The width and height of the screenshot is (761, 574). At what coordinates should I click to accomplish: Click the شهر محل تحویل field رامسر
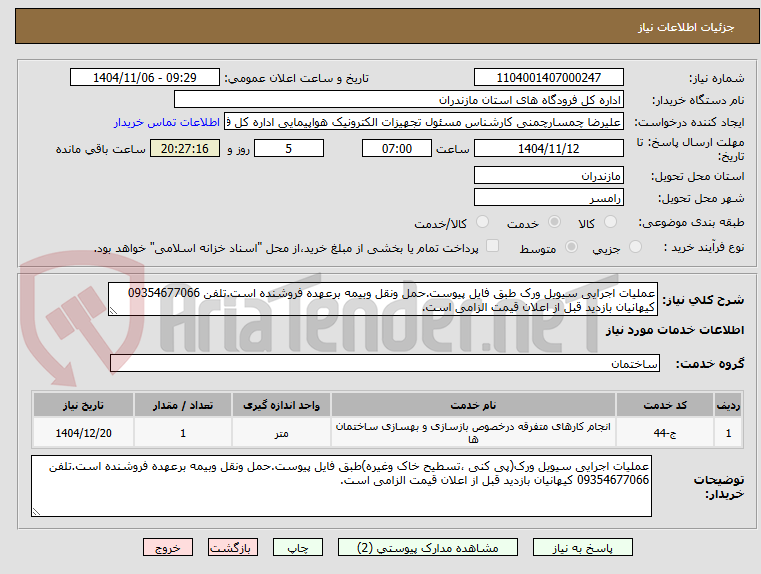click(x=548, y=197)
